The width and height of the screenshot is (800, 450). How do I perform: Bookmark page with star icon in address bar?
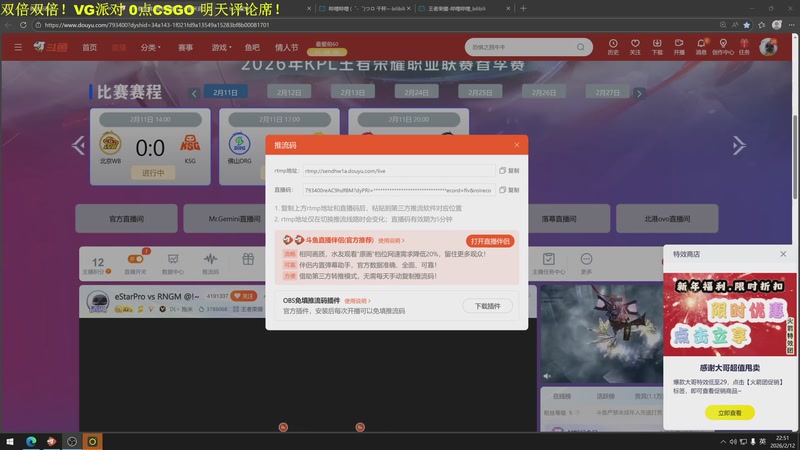[x=747, y=24]
